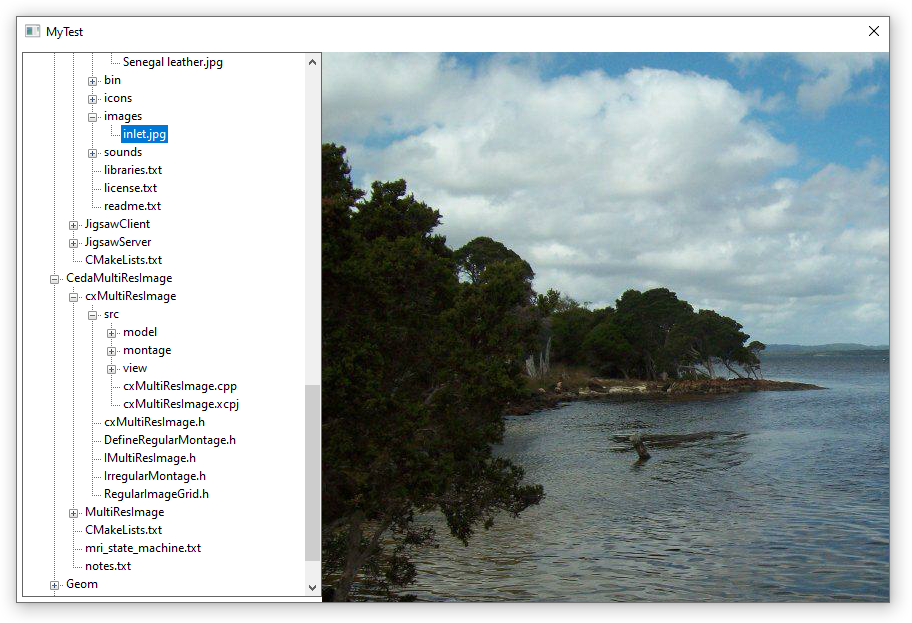912x623 pixels.
Task: Collapse the src folder node
Action: (x=92, y=315)
